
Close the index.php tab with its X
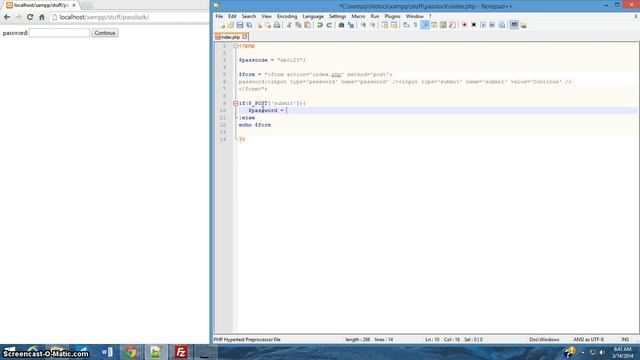click(244, 37)
